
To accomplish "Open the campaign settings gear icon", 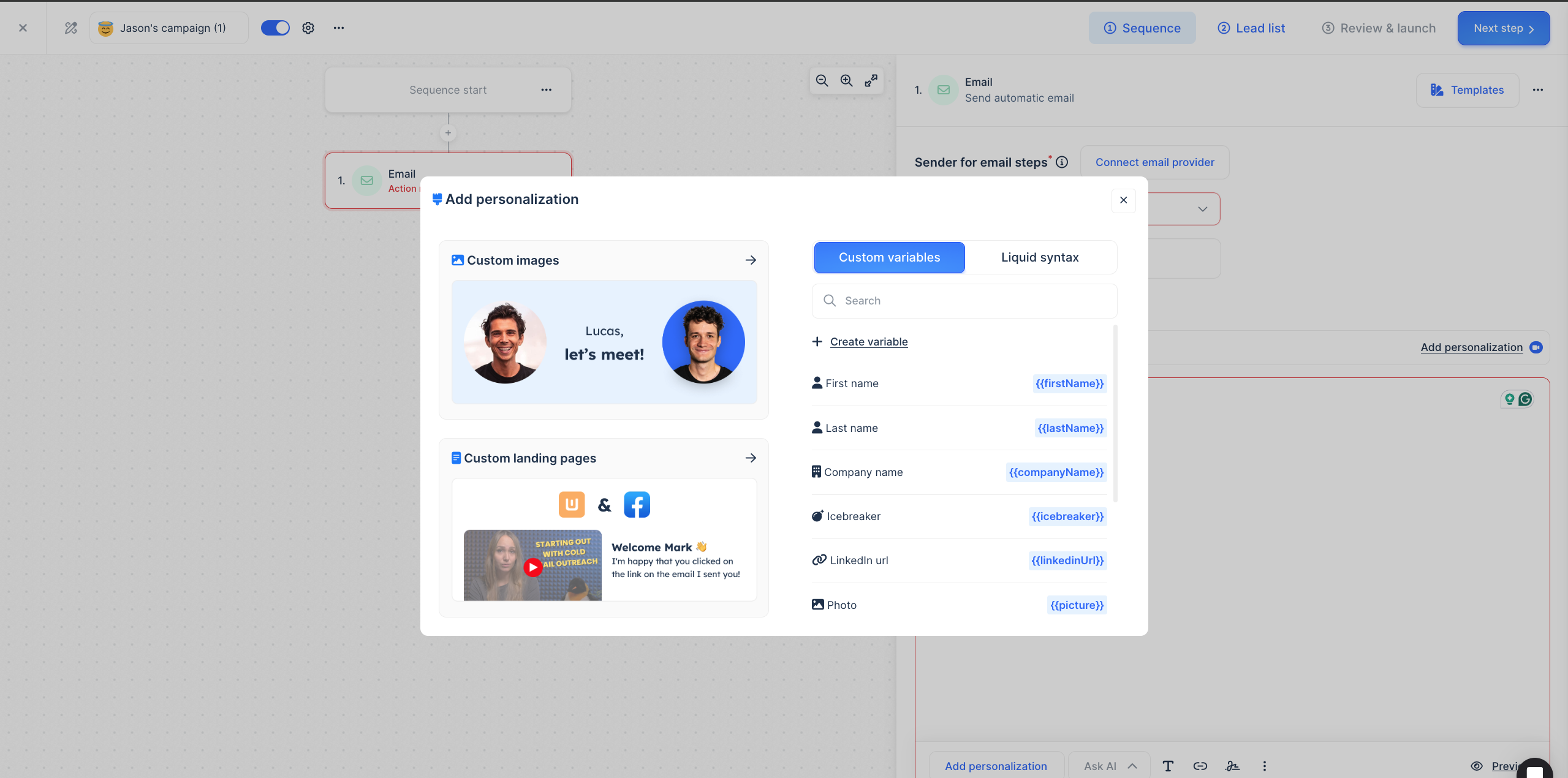I will 308,28.
